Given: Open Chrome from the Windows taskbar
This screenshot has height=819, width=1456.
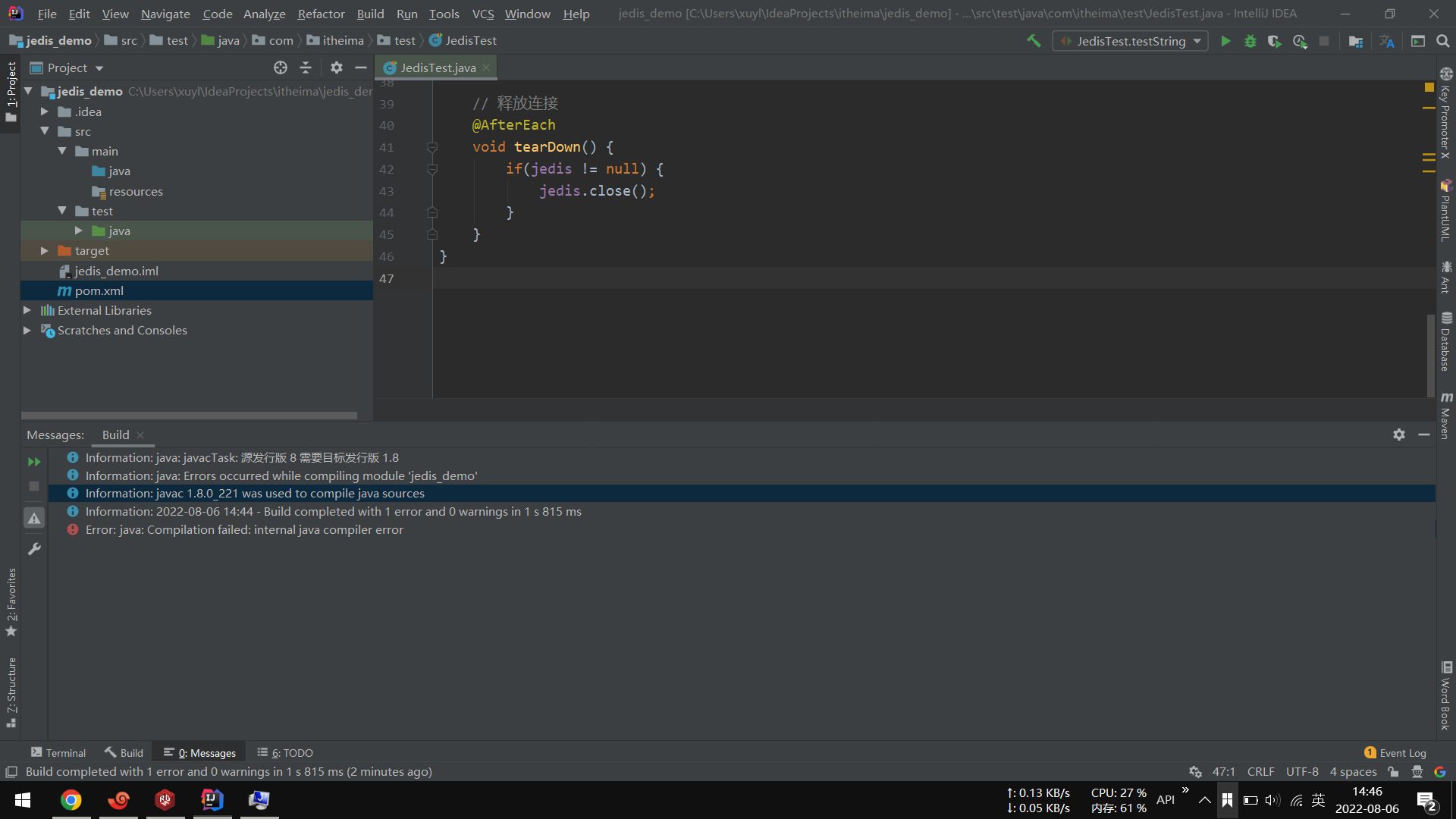Looking at the screenshot, I should click(x=71, y=800).
